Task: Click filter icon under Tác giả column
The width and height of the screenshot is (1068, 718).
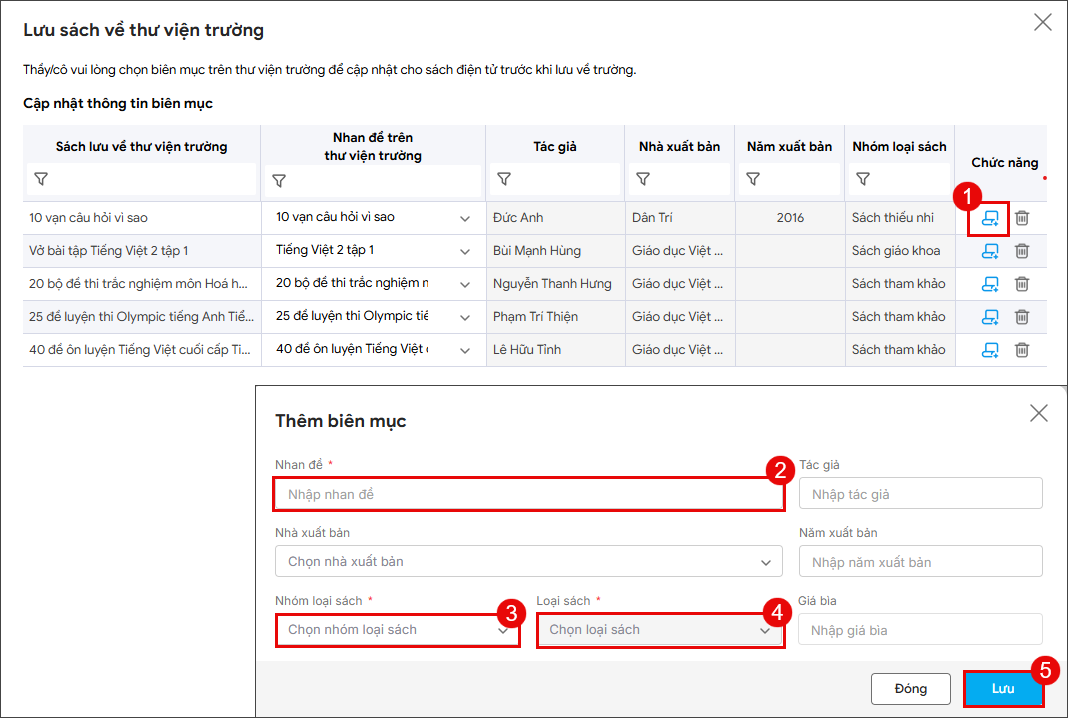Action: point(504,179)
